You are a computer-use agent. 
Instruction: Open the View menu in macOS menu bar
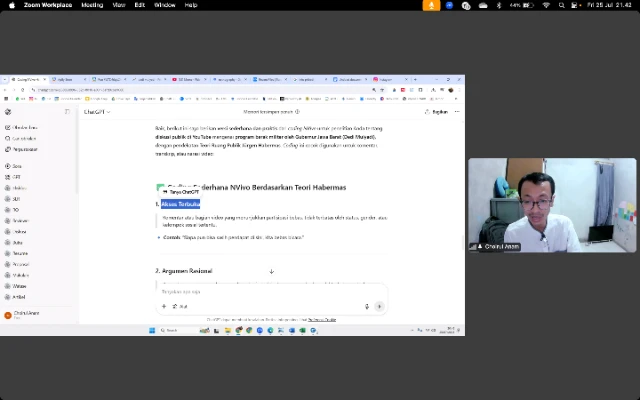click(119, 5)
